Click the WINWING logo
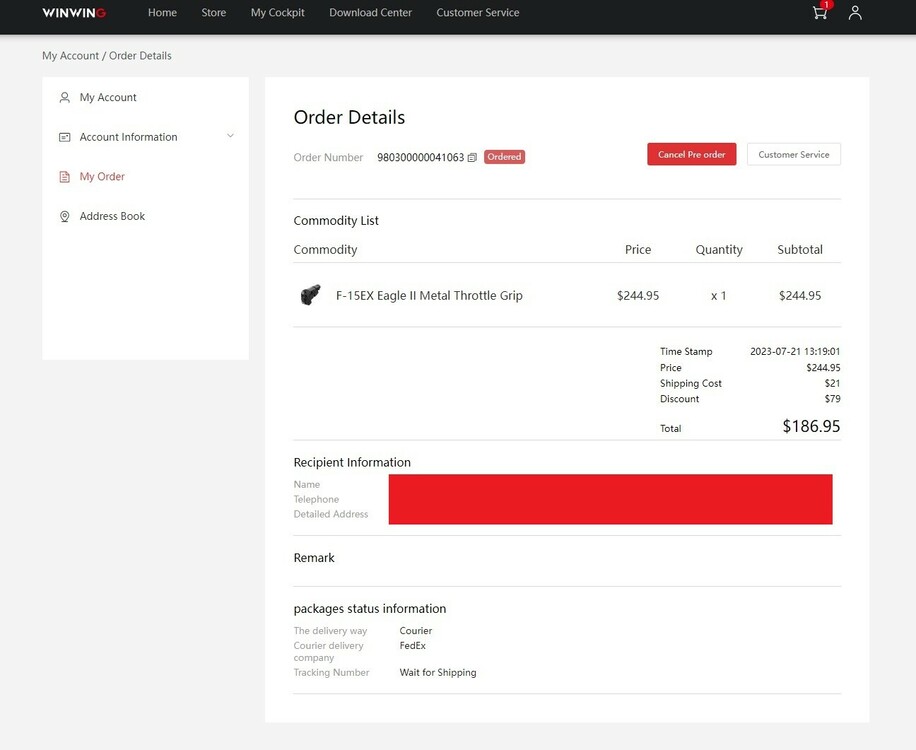 point(74,13)
